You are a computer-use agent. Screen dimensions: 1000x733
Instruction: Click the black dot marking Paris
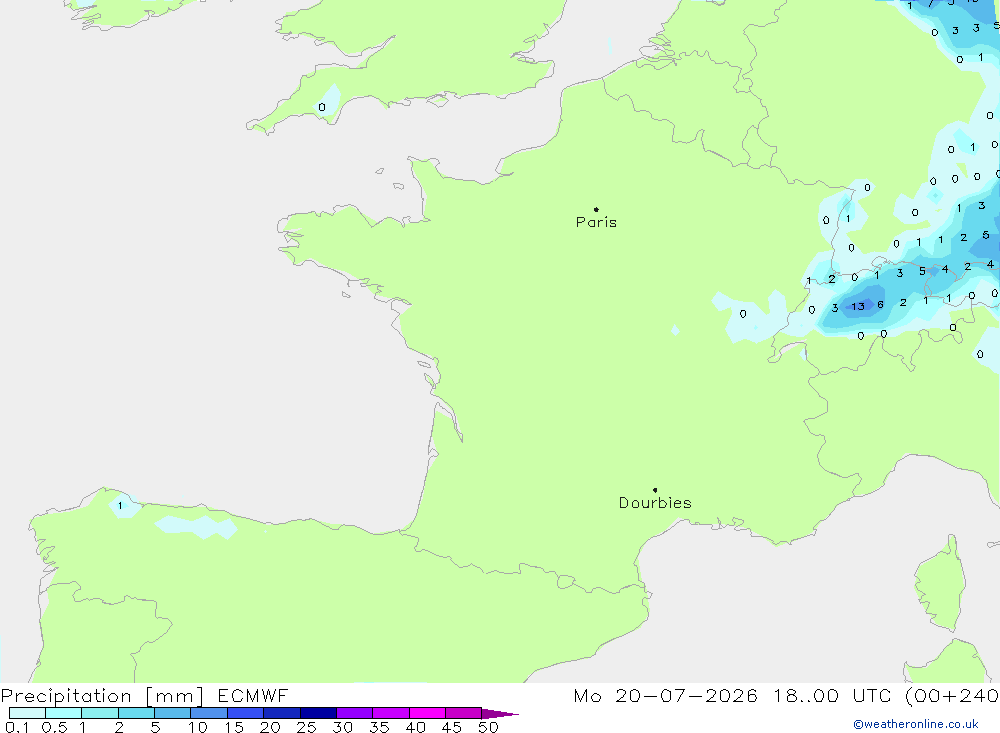(596, 209)
